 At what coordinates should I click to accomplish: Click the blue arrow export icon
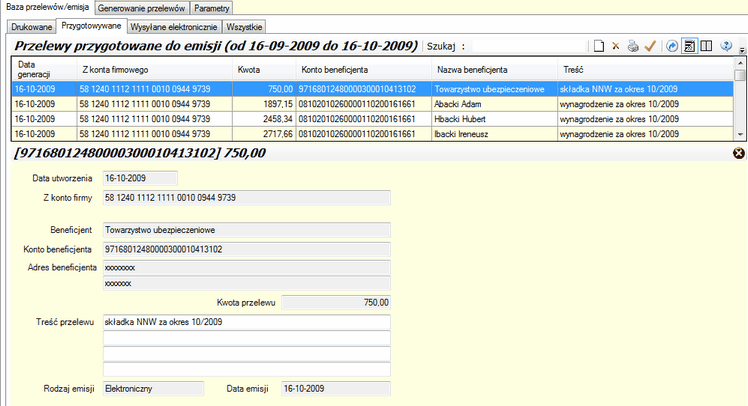coord(672,46)
